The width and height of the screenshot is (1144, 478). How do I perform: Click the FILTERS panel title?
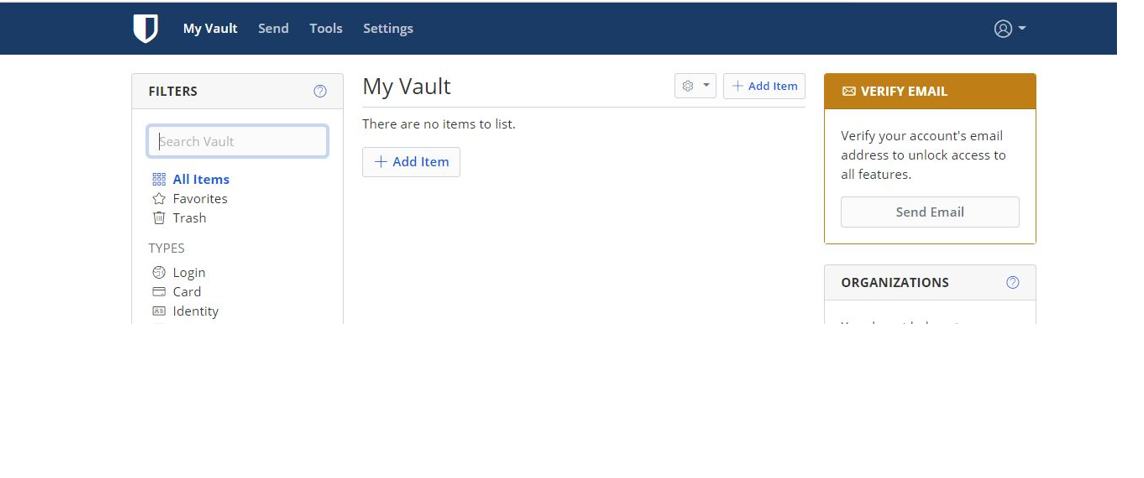(173, 91)
